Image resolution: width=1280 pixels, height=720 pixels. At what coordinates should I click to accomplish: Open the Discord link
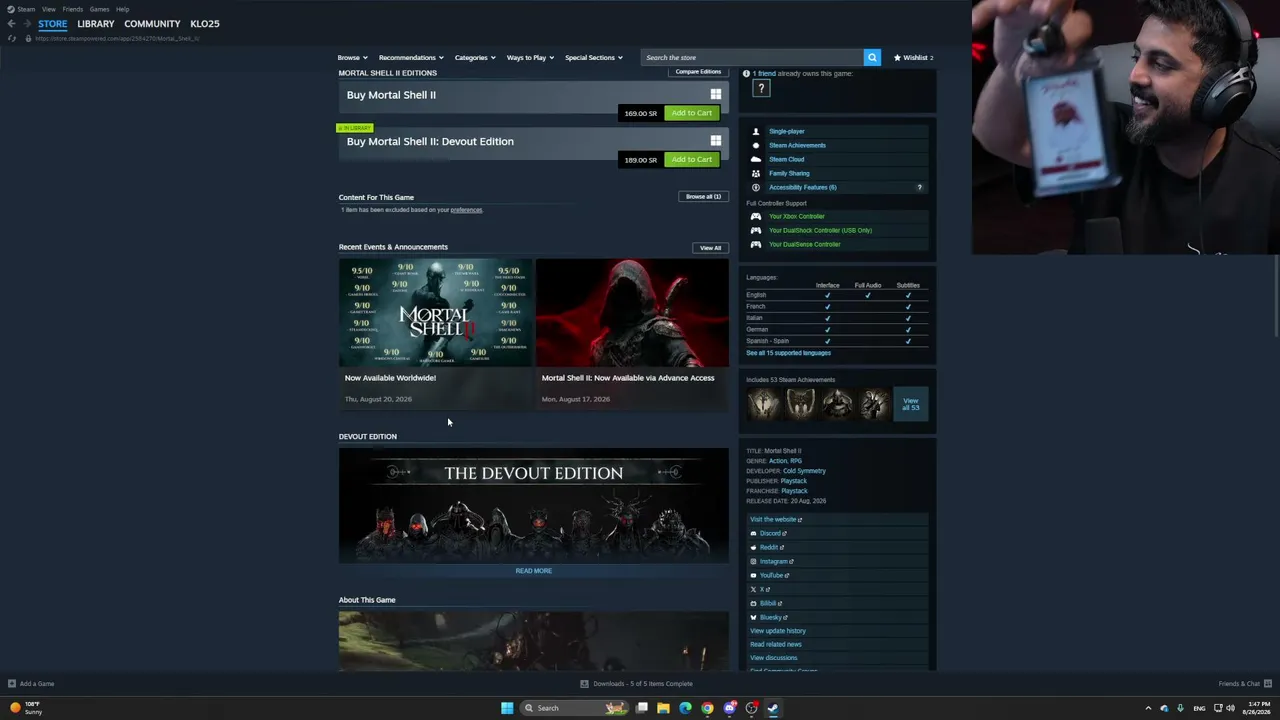[x=768, y=533]
